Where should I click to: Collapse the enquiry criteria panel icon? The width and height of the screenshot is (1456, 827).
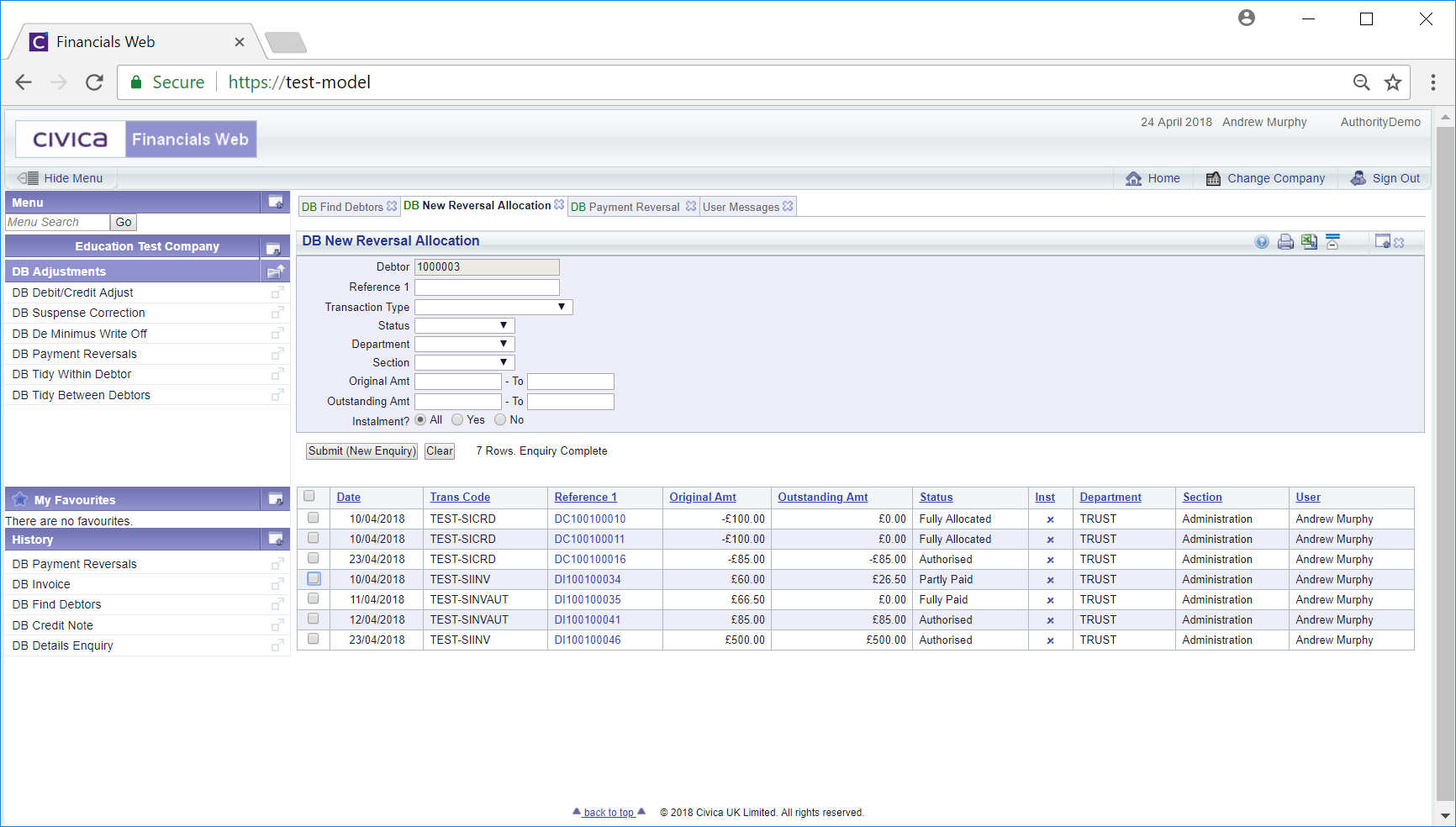[1332, 242]
